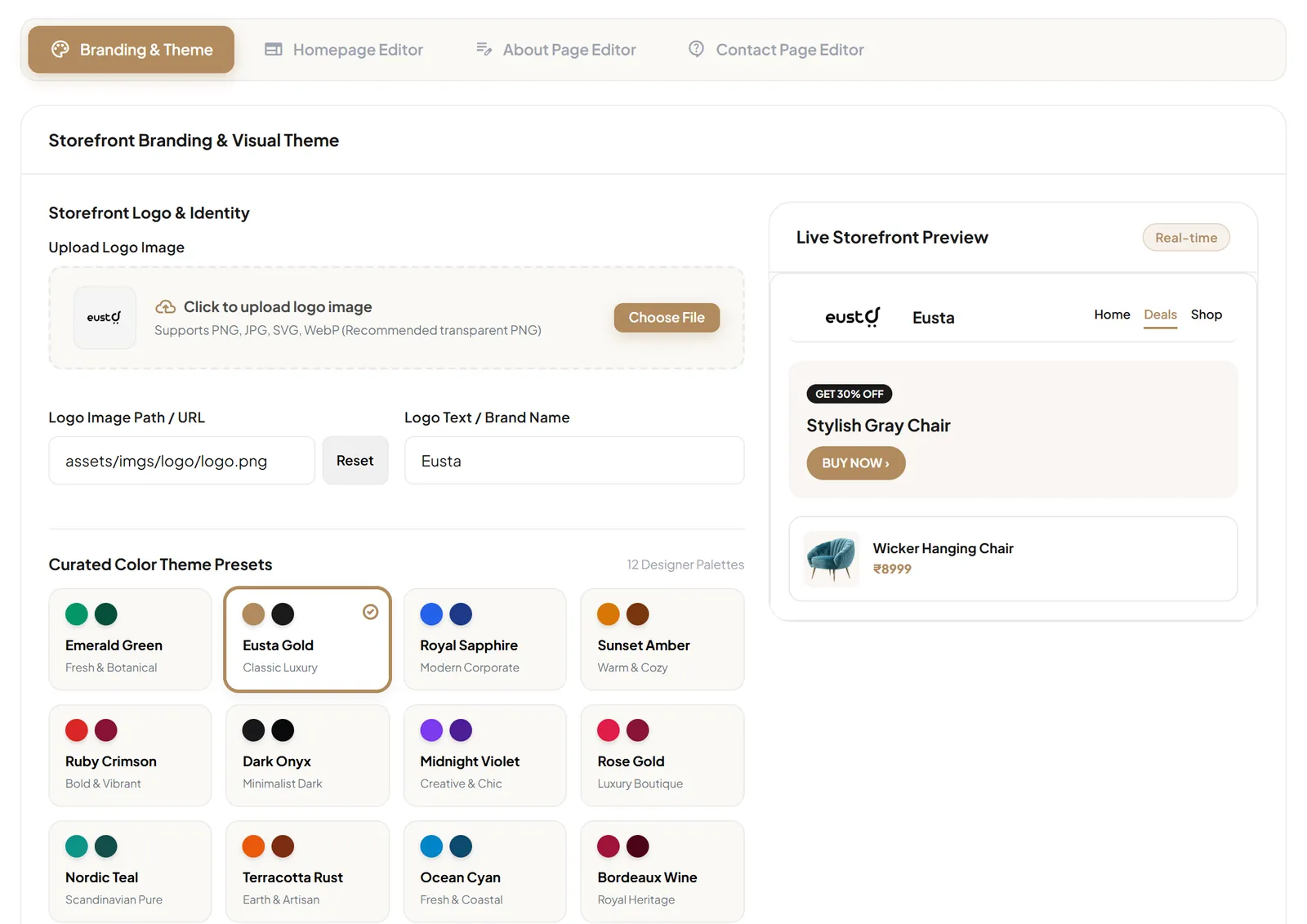Click the preview eustq logo
1307x924 pixels.
click(853, 317)
